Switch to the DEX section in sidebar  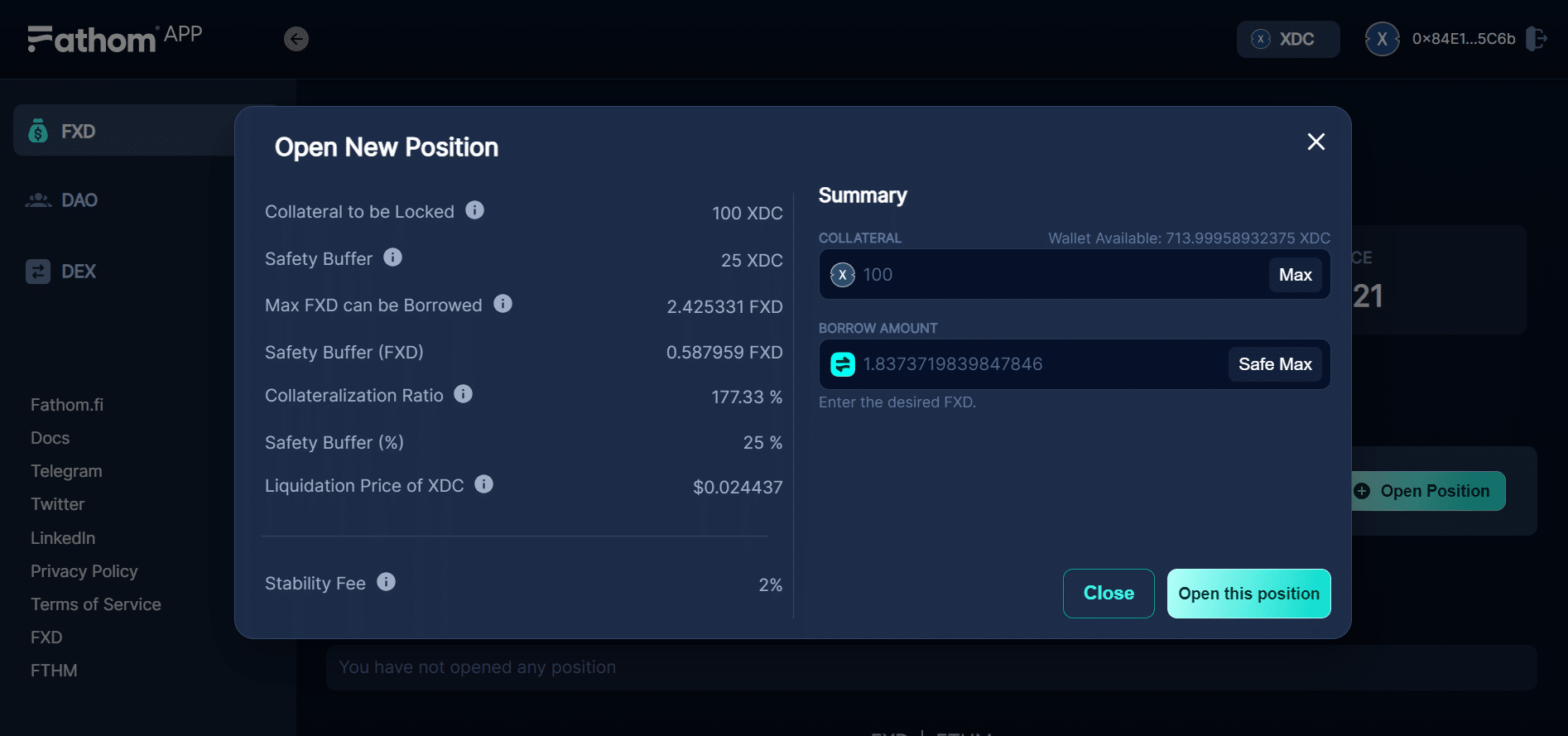pos(78,272)
